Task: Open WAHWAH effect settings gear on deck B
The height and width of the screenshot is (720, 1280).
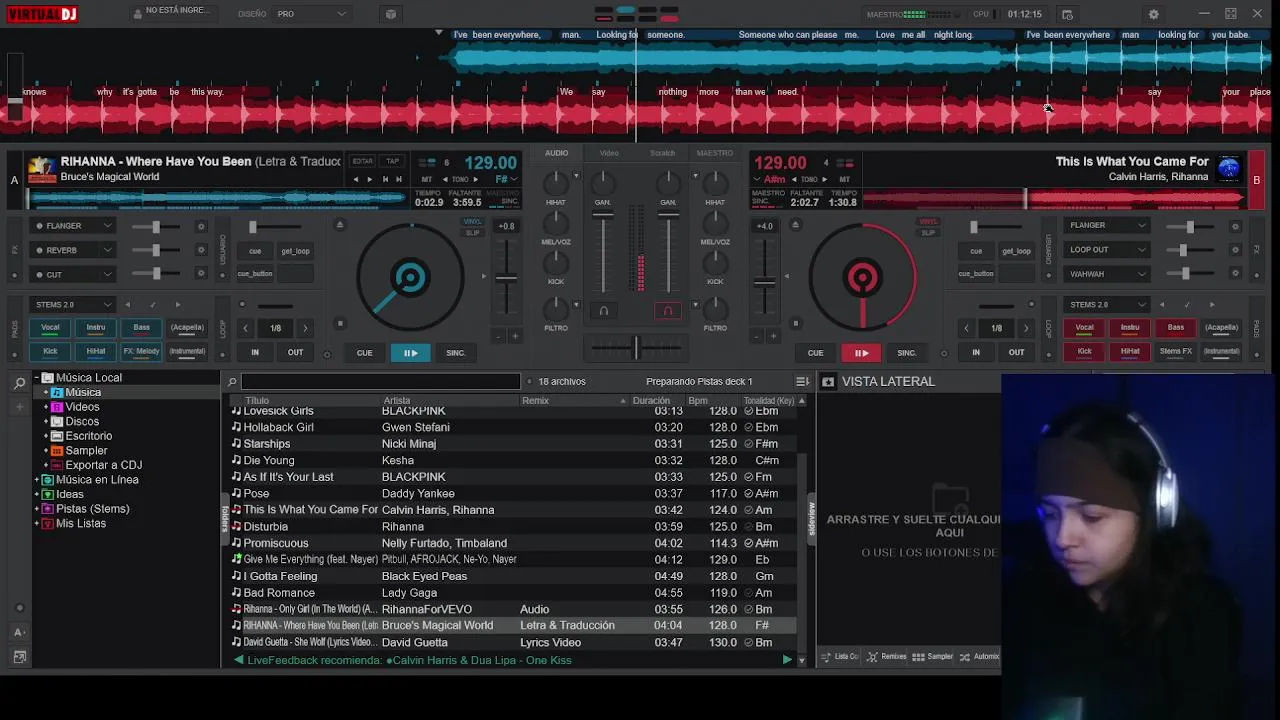Action: [x=1235, y=274]
